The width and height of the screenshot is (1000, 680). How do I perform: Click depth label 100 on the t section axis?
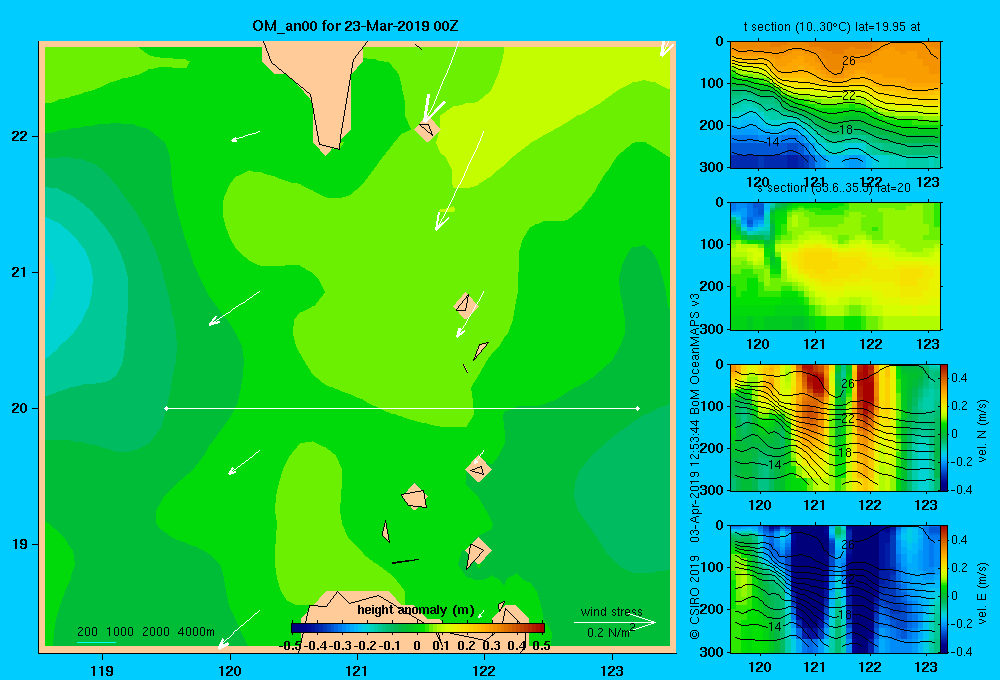[x=713, y=83]
